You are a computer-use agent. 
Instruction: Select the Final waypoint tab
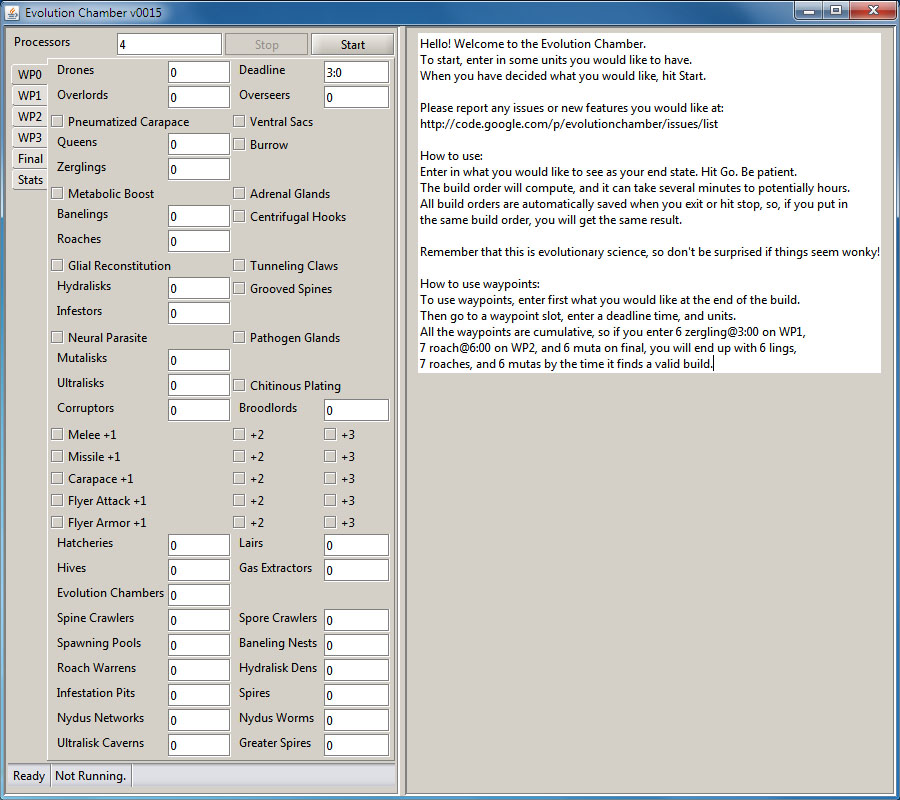click(29, 158)
